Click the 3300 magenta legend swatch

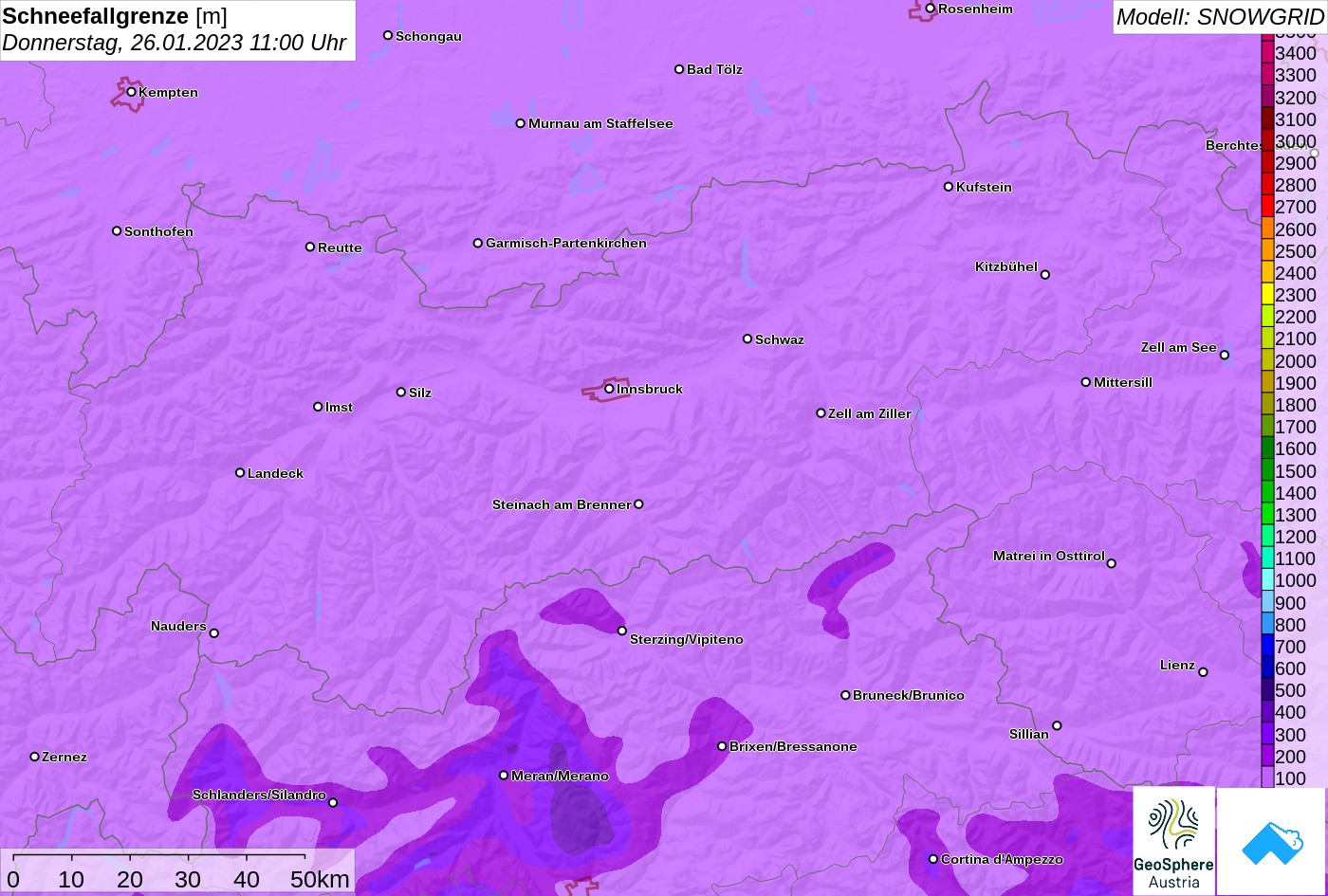pyautogui.click(x=1267, y=75)
